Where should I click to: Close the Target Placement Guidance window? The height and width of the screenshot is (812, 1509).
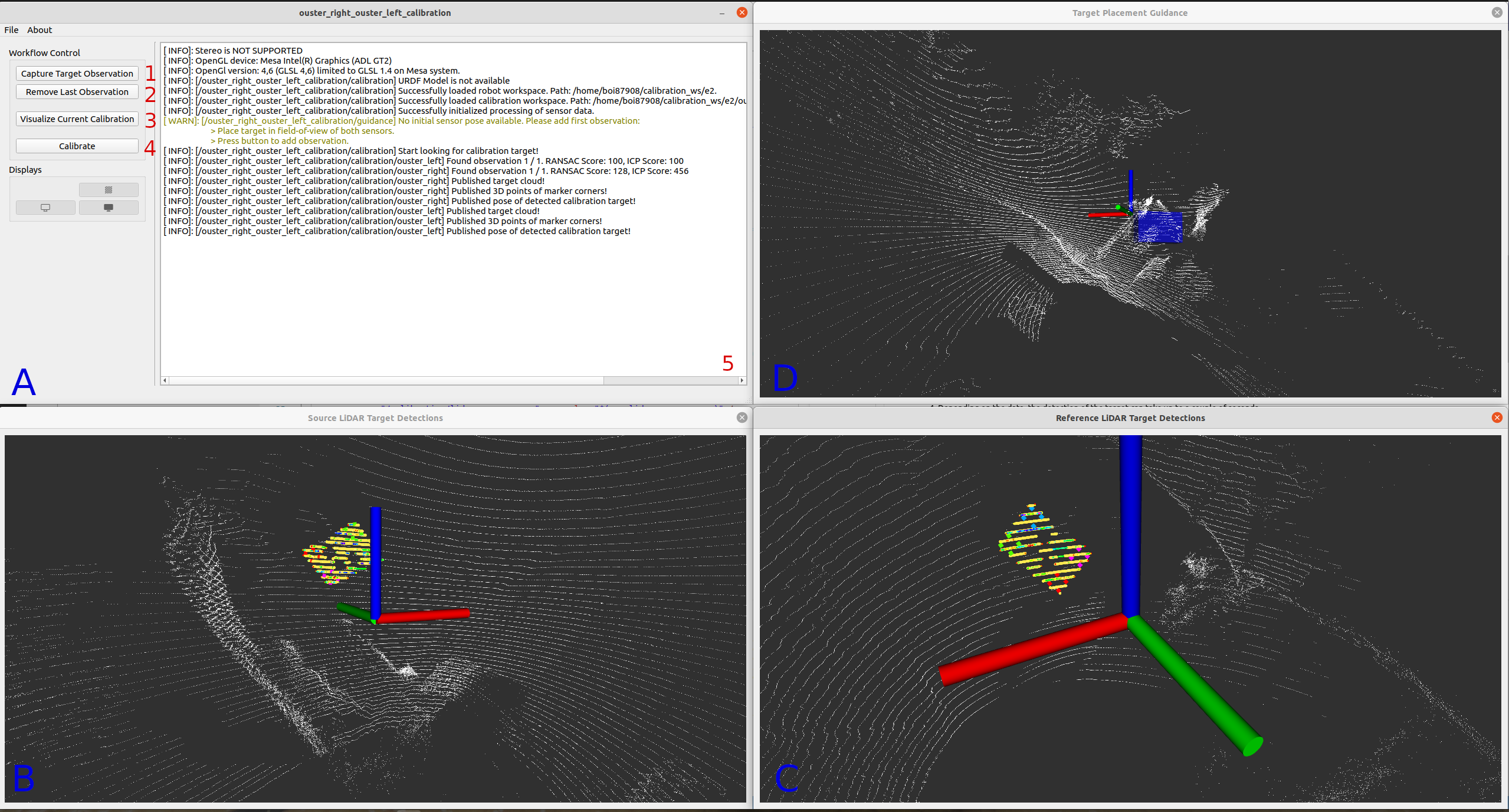(x=1497, y=12)
